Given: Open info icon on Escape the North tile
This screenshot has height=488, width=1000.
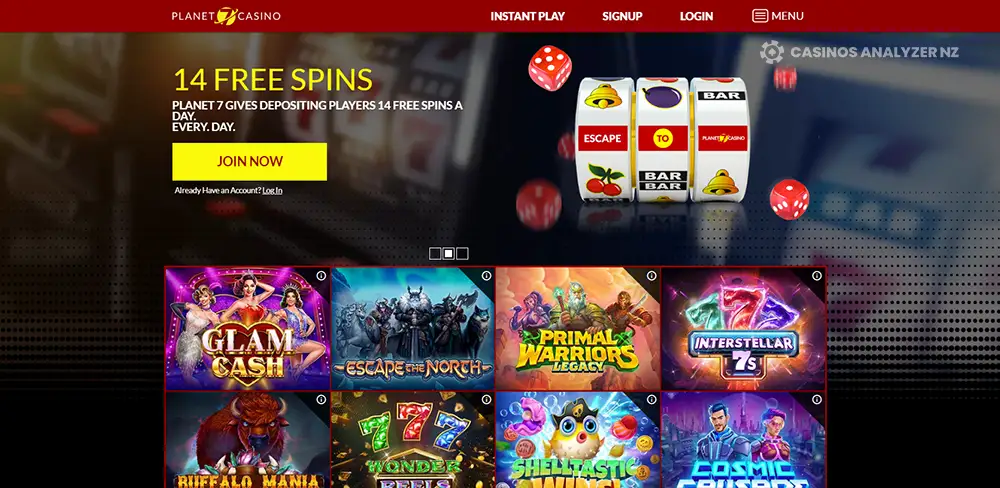Looking at the screenshot, I should [x=487, y=276].
